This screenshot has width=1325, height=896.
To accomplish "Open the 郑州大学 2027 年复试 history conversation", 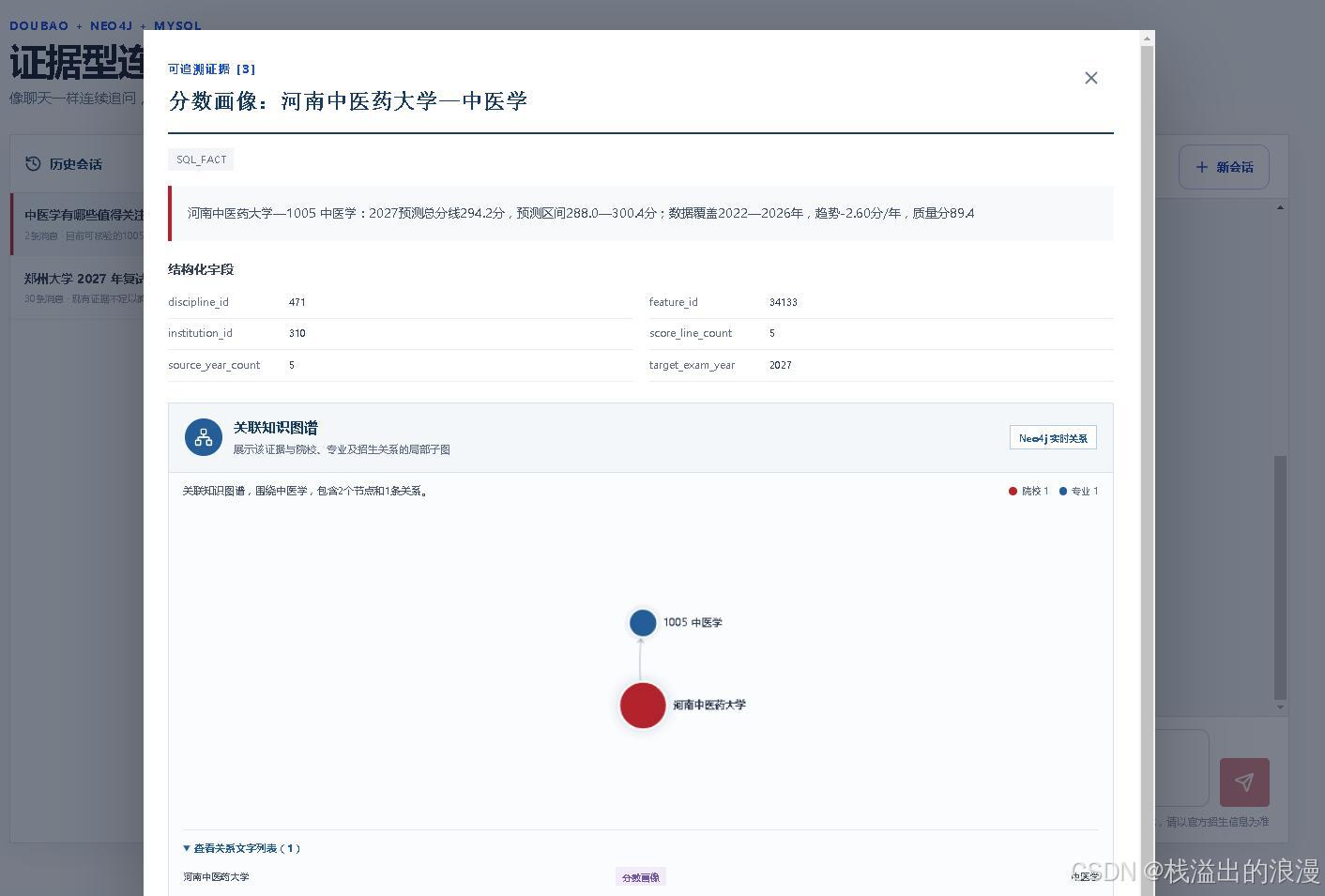I will [78, 287].
